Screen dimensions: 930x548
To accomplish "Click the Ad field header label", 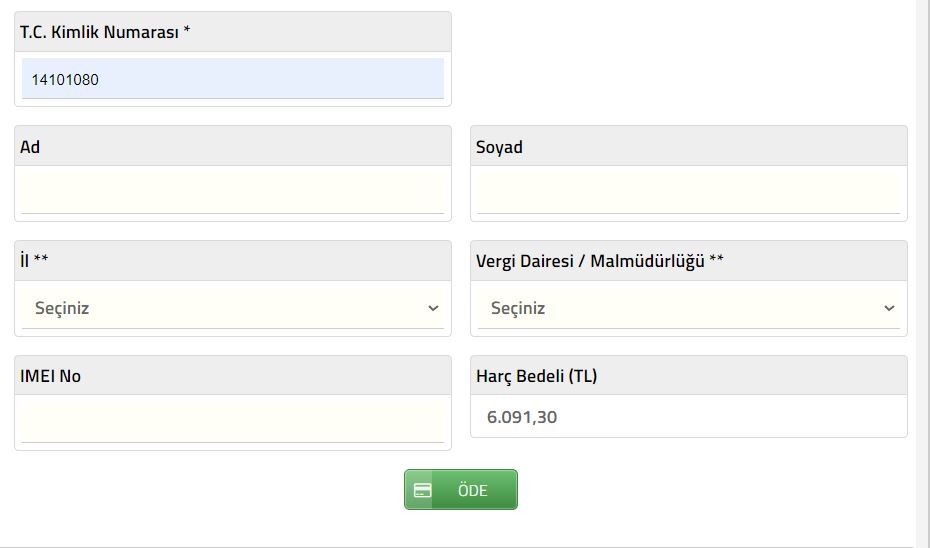I will point(30,146).
